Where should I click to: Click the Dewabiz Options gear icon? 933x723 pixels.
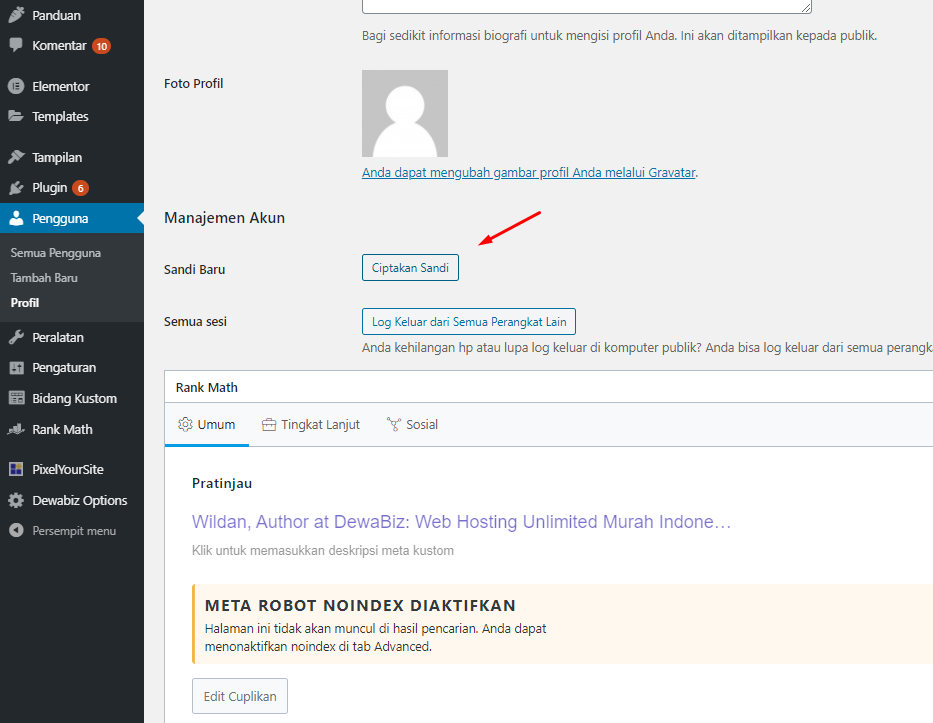click(x=16, y=500)
